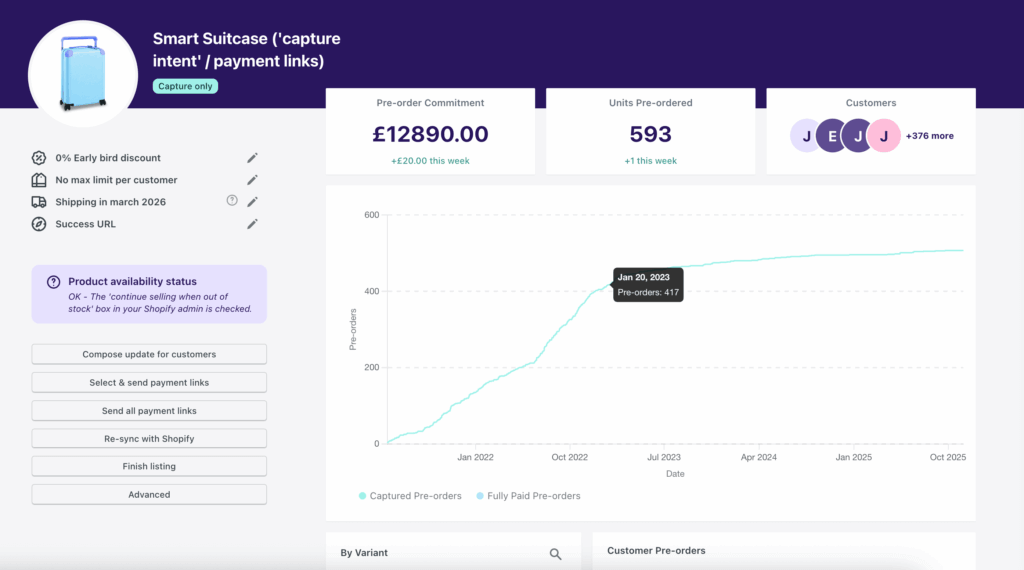1024x570 pixels.
Task: Click the truck shipping icon
Action: [39, 202]
